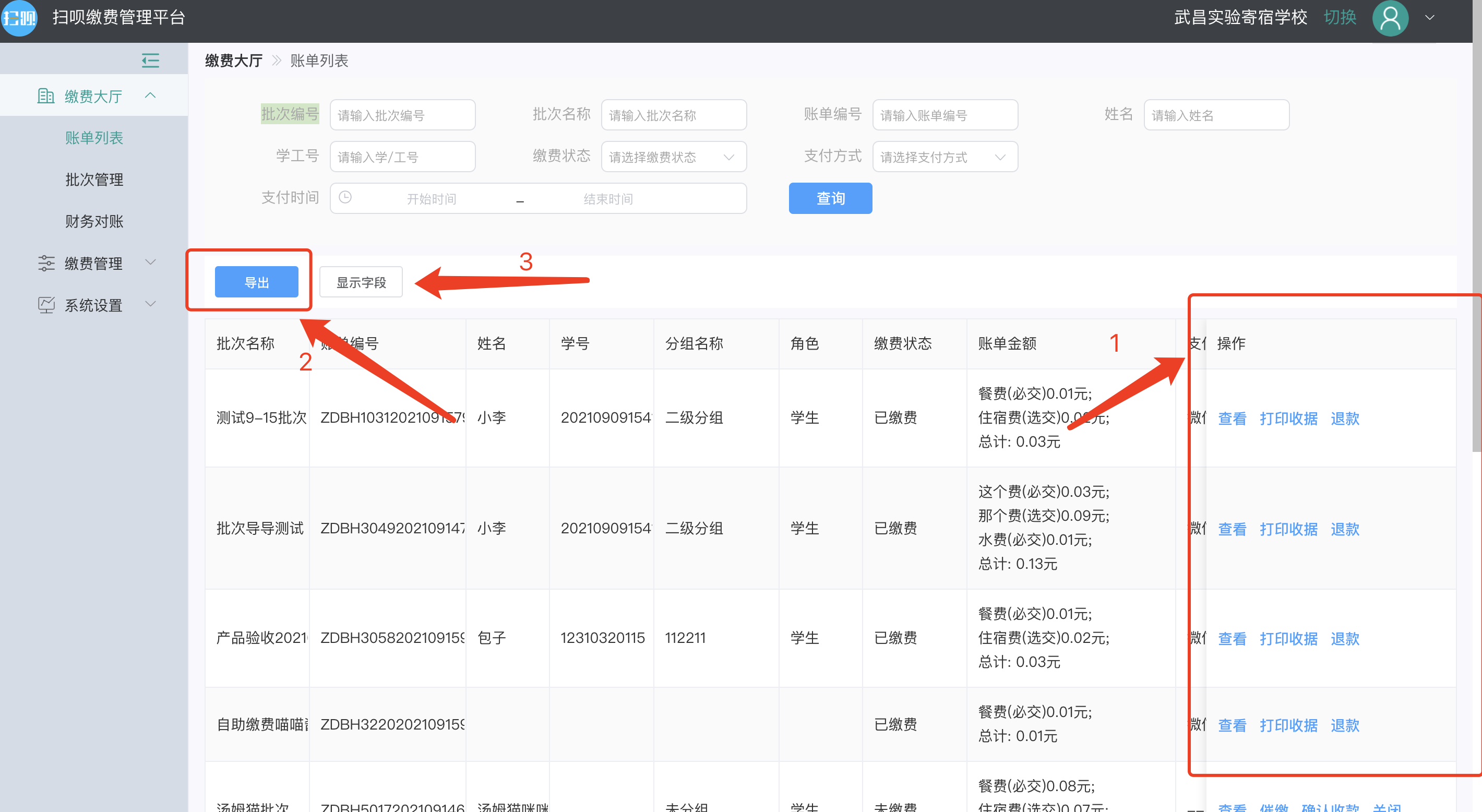This screenshot has width=1482, height=812.
Task: Click 退款 for 批次导导测试 row
Action: [x=1345, y=529]
